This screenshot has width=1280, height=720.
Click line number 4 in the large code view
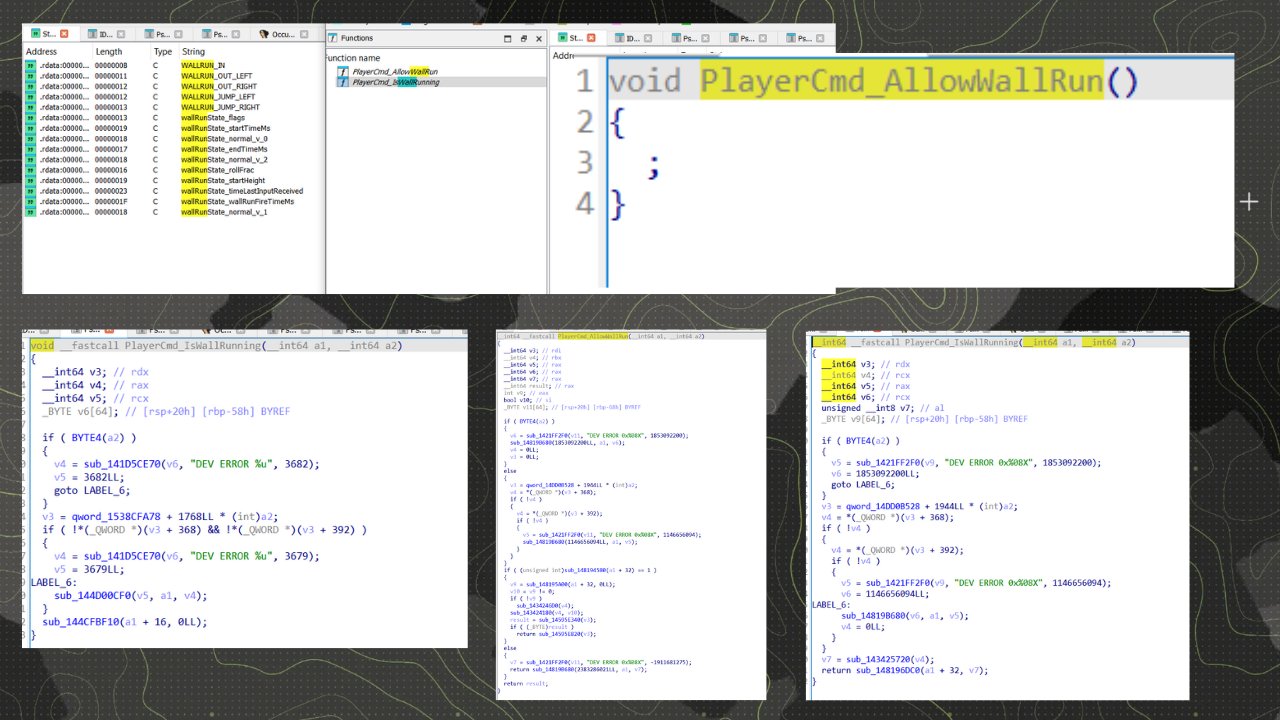click(584, 204)
